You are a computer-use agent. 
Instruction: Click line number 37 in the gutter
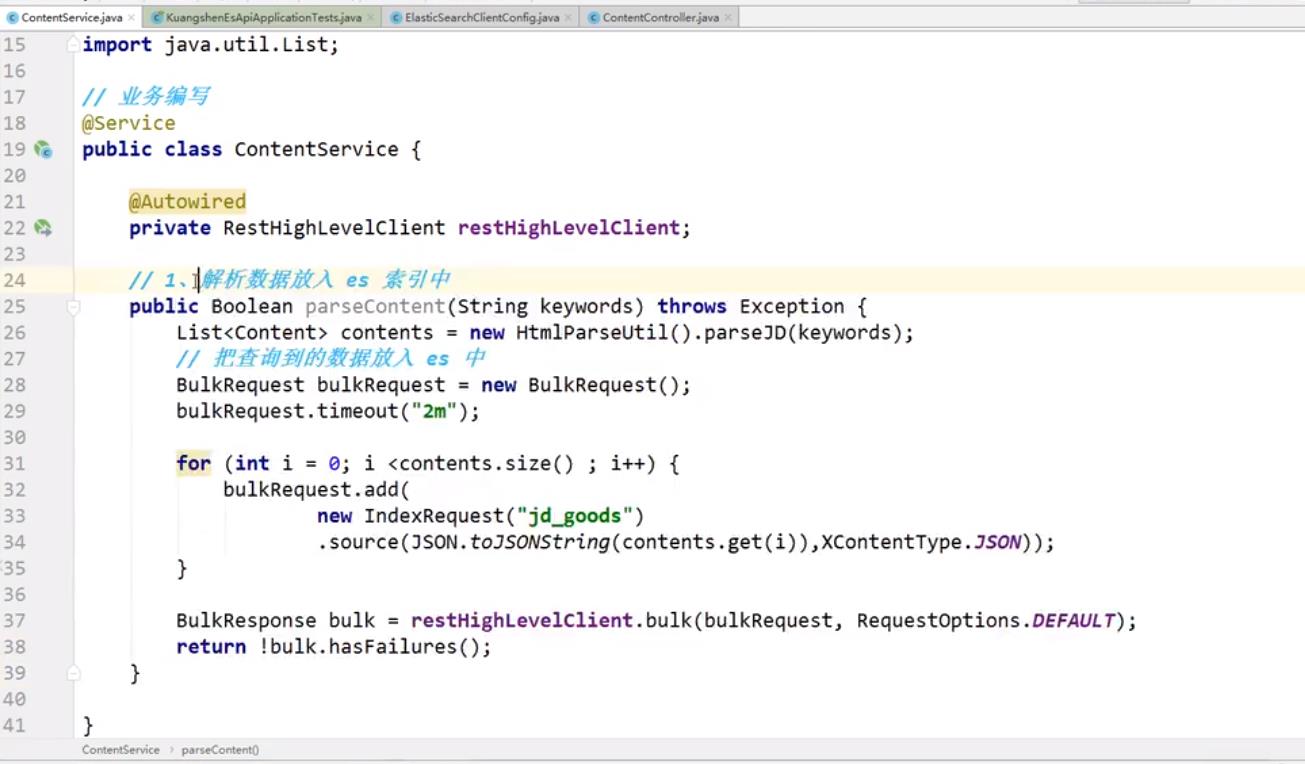pyautogui.click(x=14, y=620)
